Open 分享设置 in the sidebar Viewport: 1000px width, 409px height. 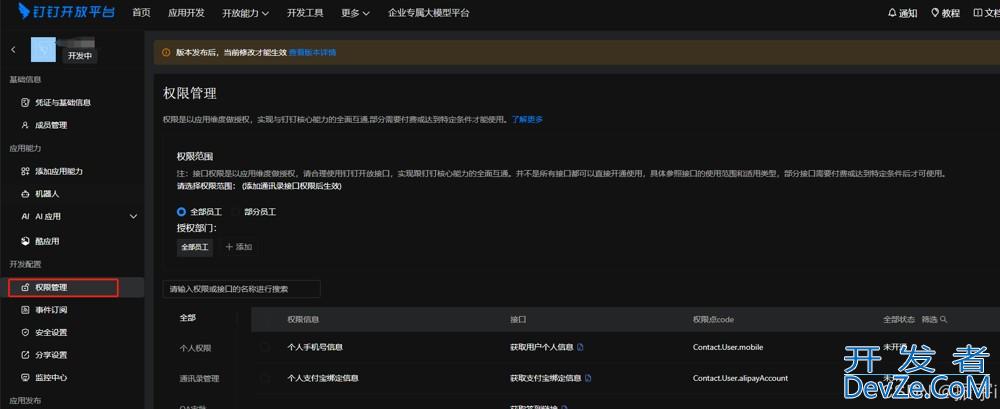click(x=44, y=355)
